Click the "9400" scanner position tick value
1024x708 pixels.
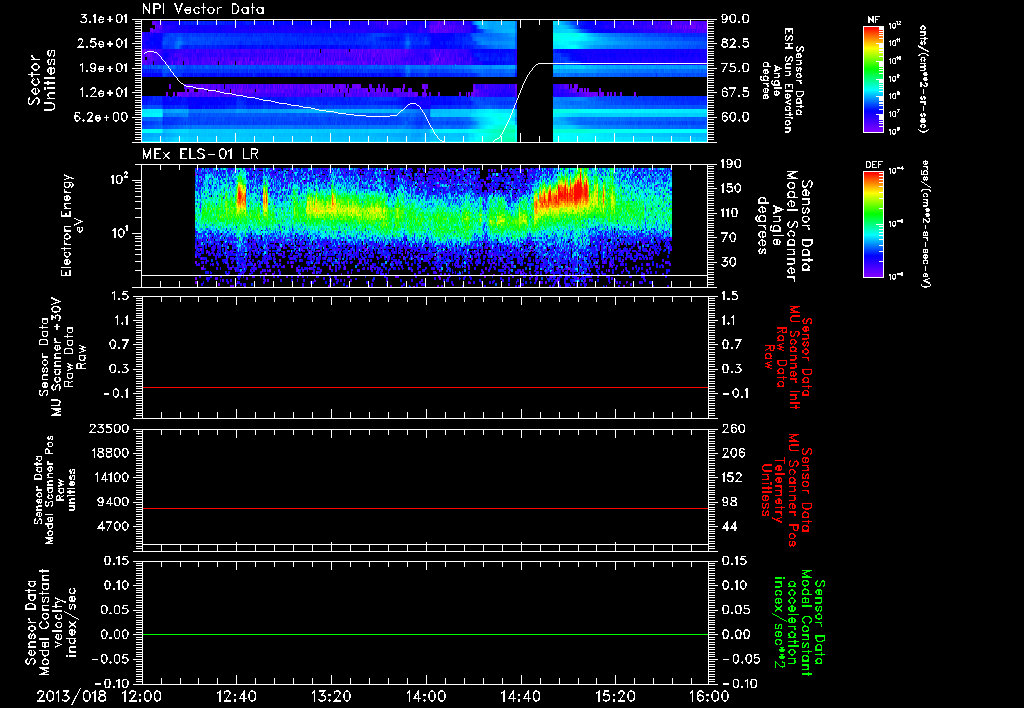tap(114, 502)
